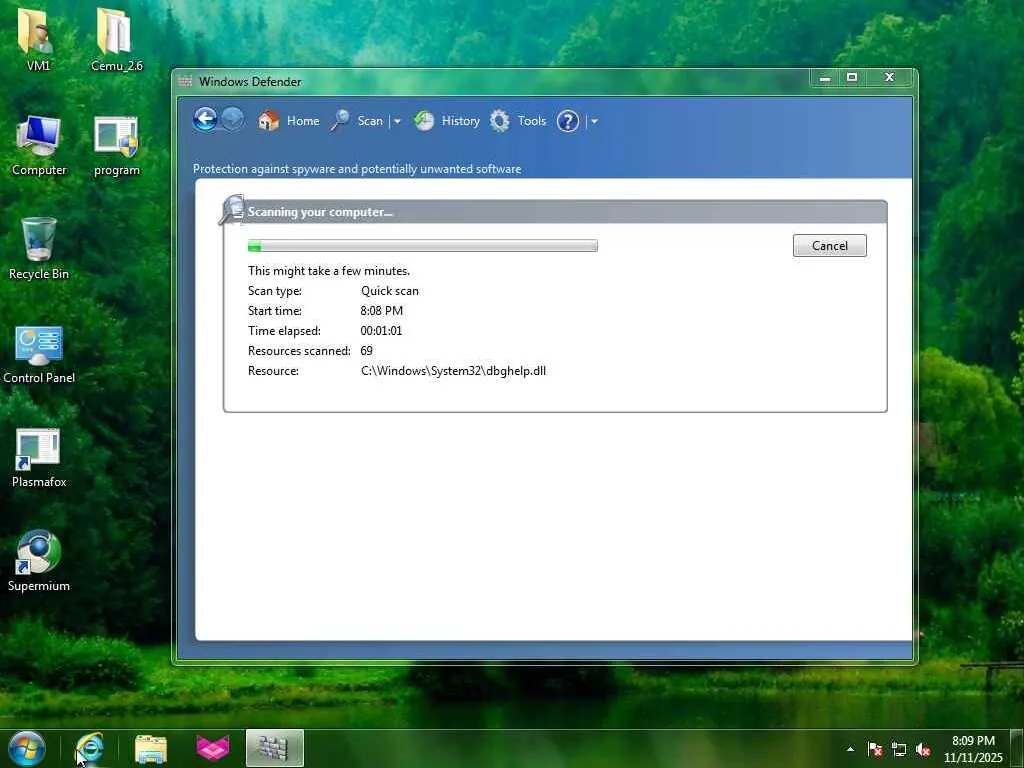1024x768 pixels.
Task: Expand the Scan options dropdown arrow
Action: tap(396, 121)
